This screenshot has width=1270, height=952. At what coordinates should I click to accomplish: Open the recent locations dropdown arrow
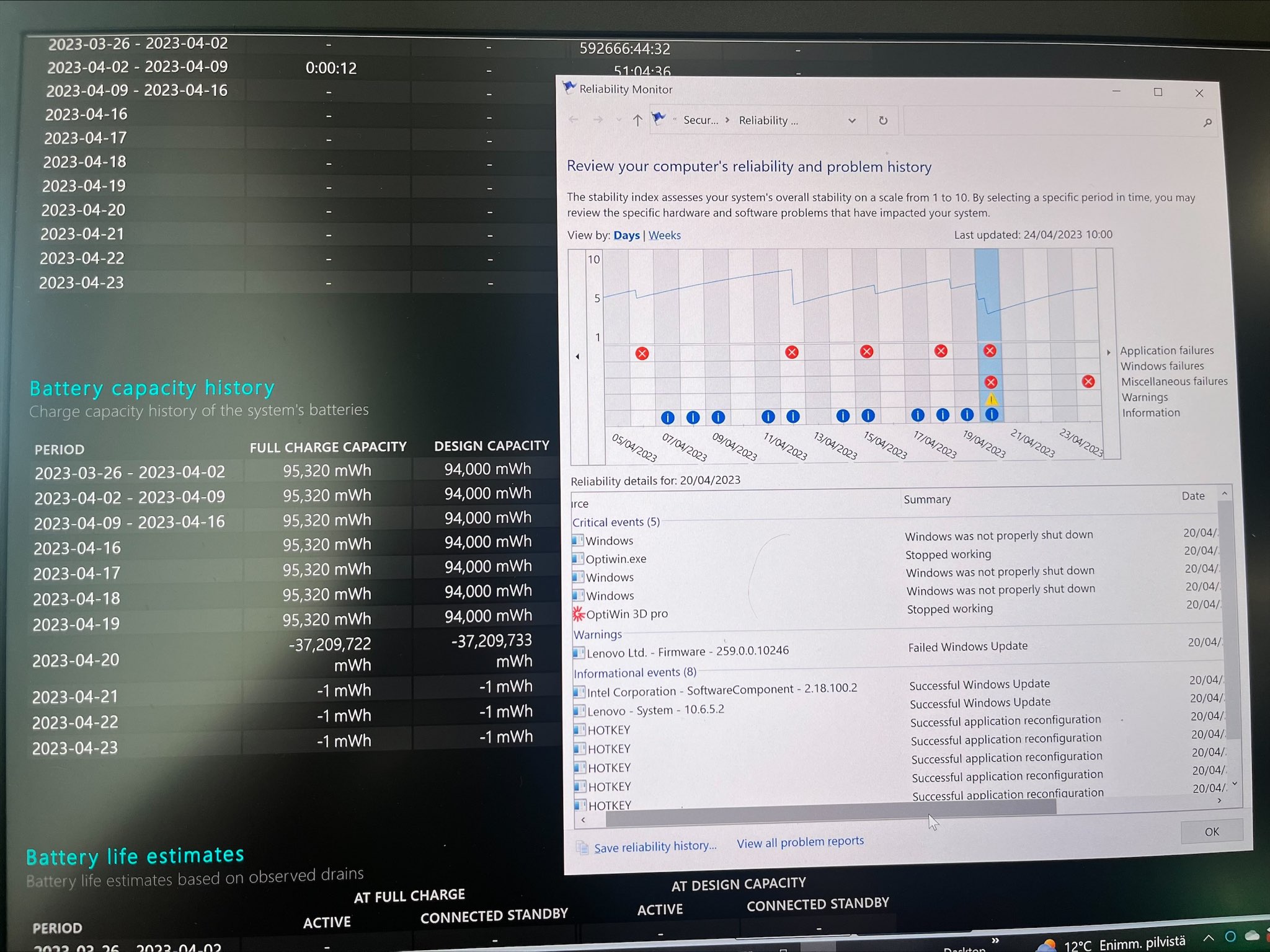pyautogui.click(x=618, y=120)
